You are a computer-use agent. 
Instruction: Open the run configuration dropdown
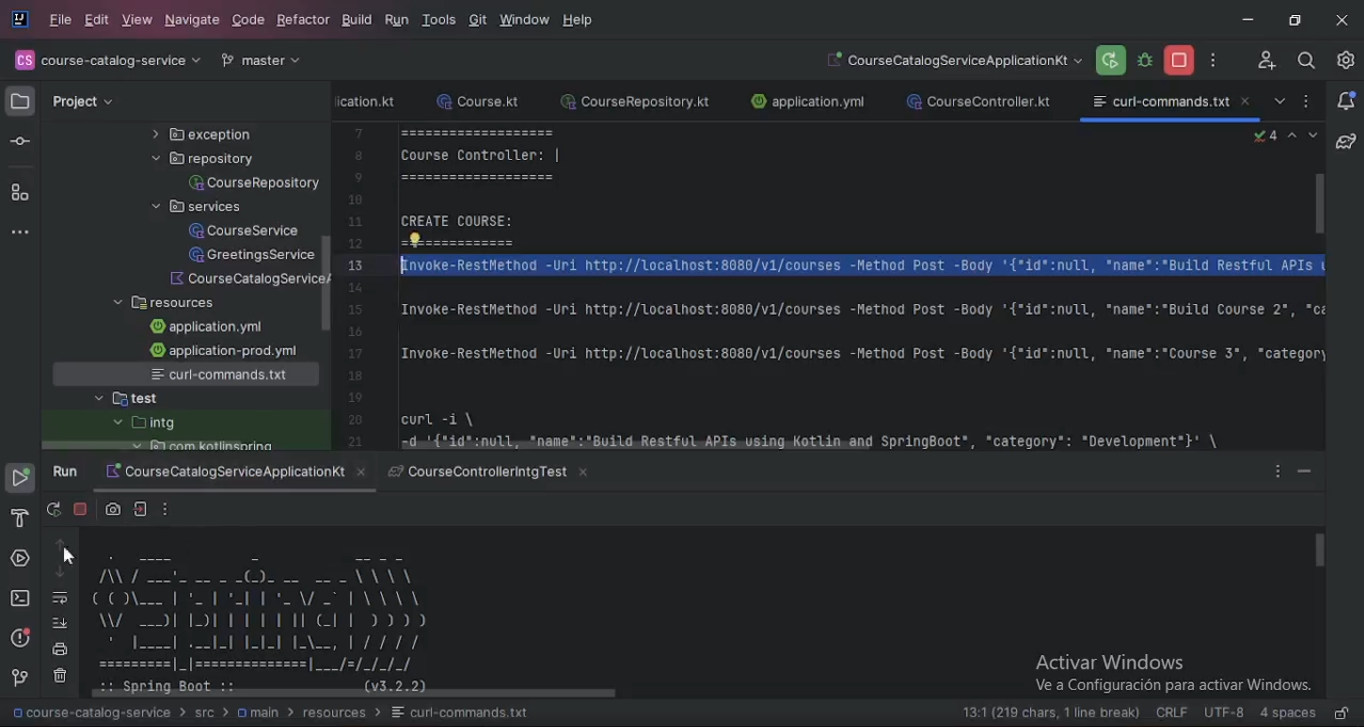point(955,60)
